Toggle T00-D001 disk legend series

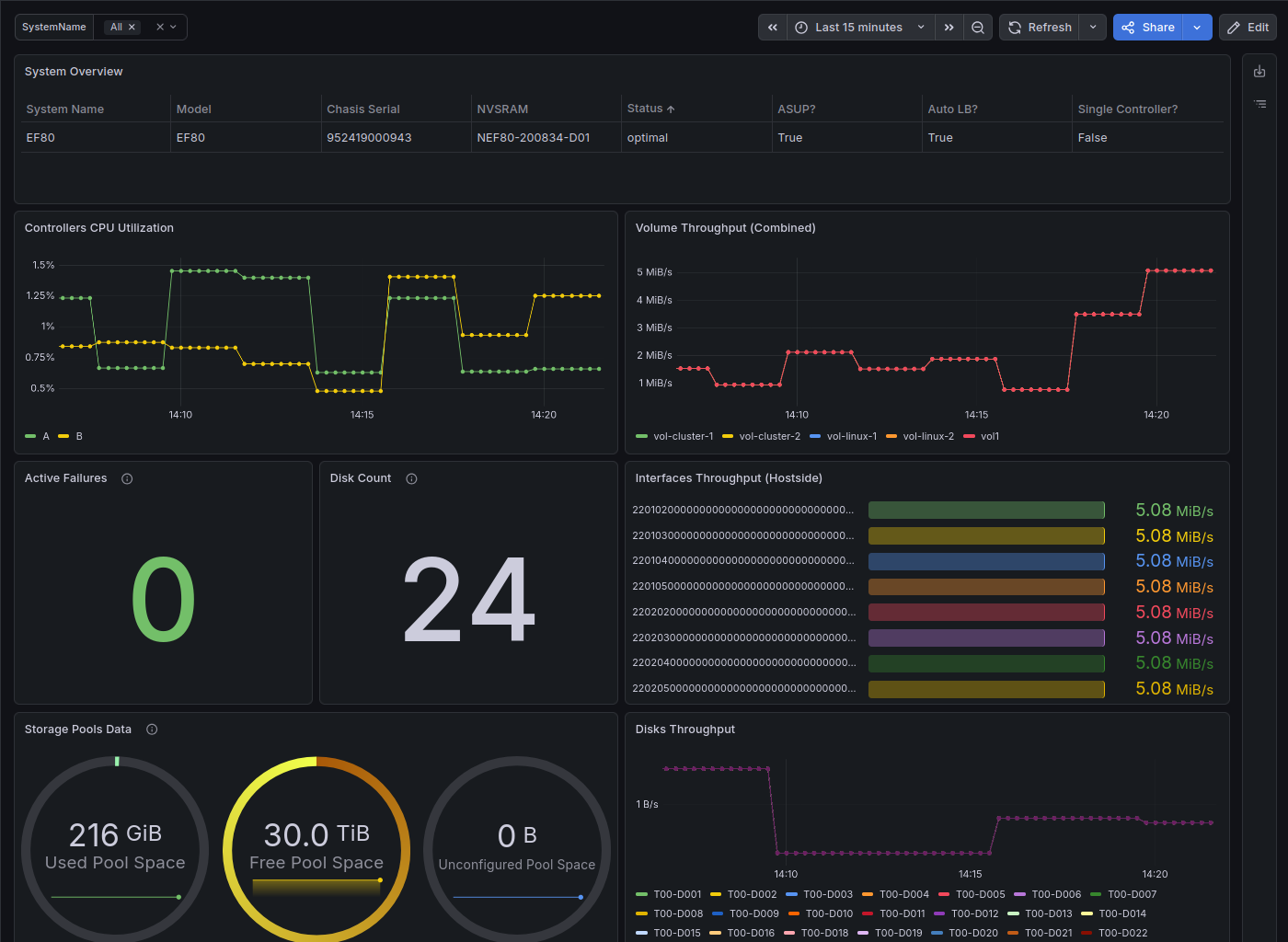[677, 894]
